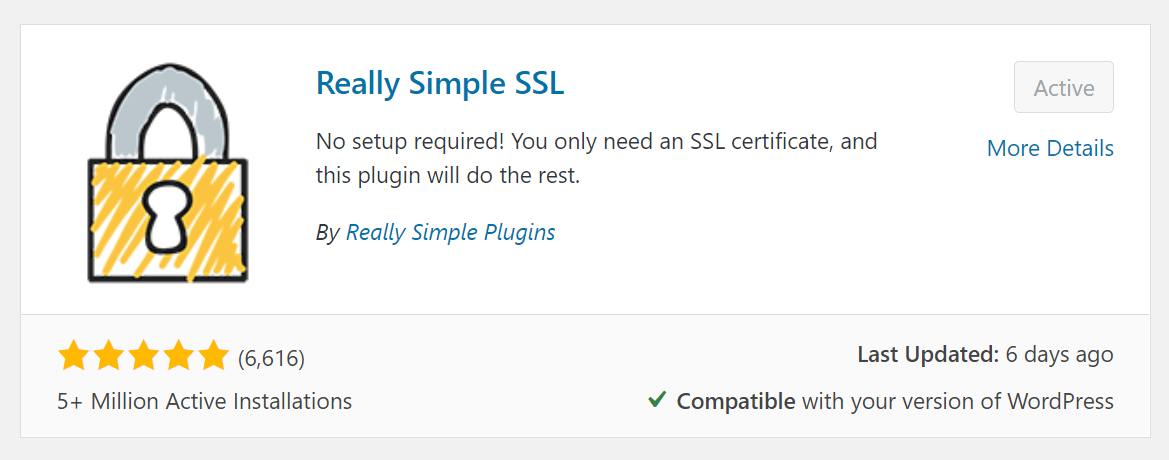Click the grayed-out Active button
Viewport: 1169px width, 460px height.
pyautogui.click(x=1064, y=87)
